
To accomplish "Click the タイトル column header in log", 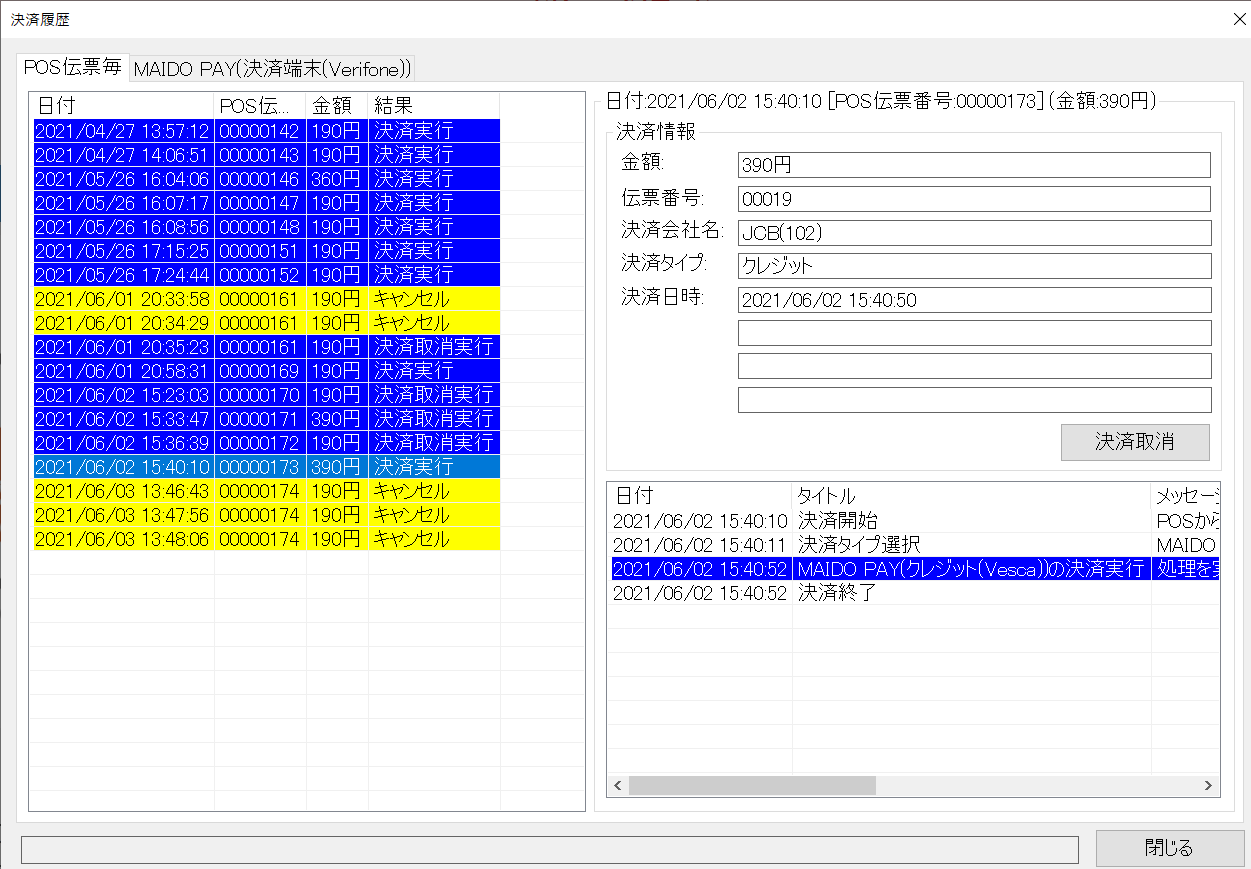I will (972, 496).
